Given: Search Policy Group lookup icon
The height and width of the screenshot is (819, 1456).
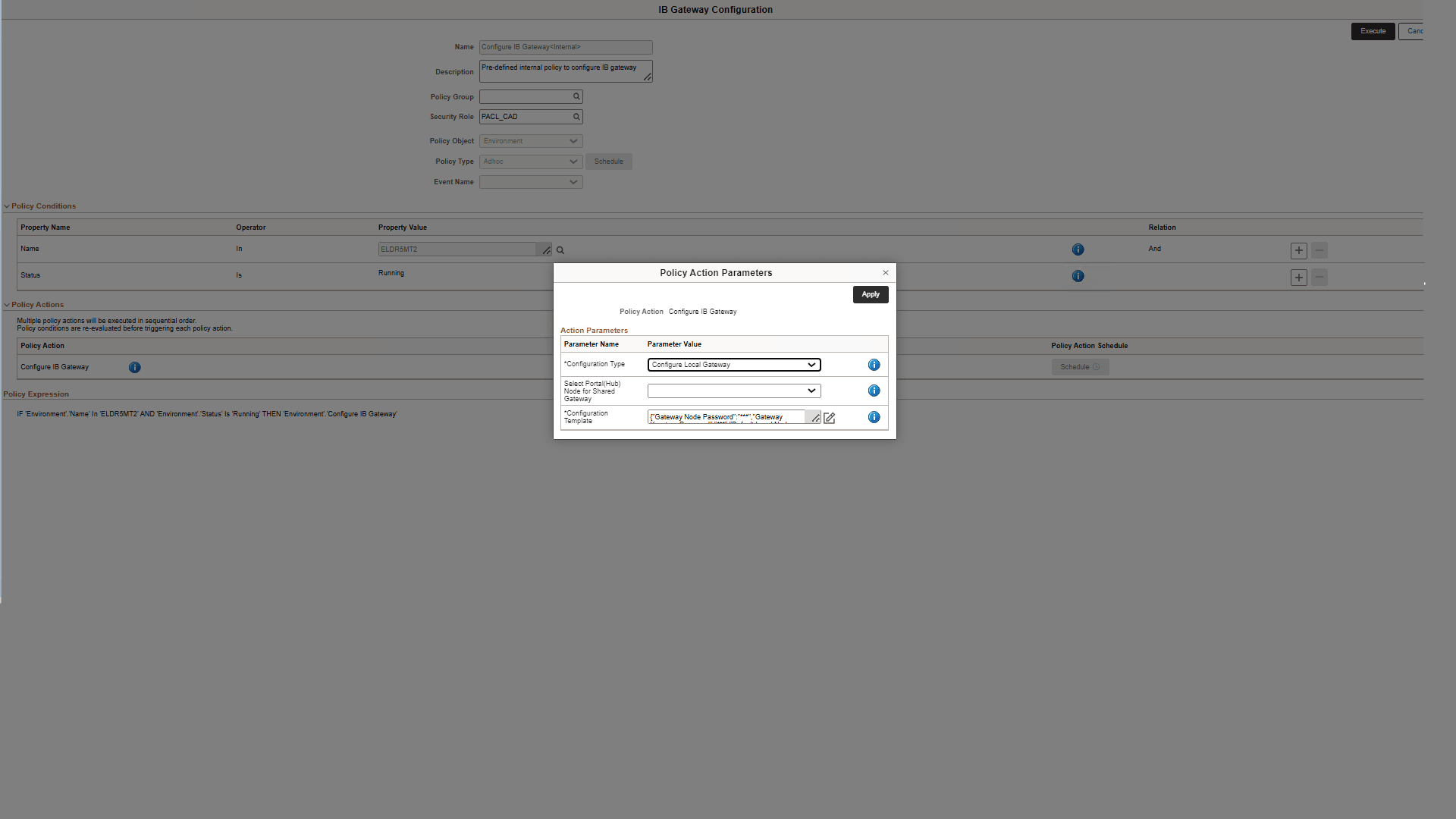Looking at the screenshot, I should coord(576,96).
